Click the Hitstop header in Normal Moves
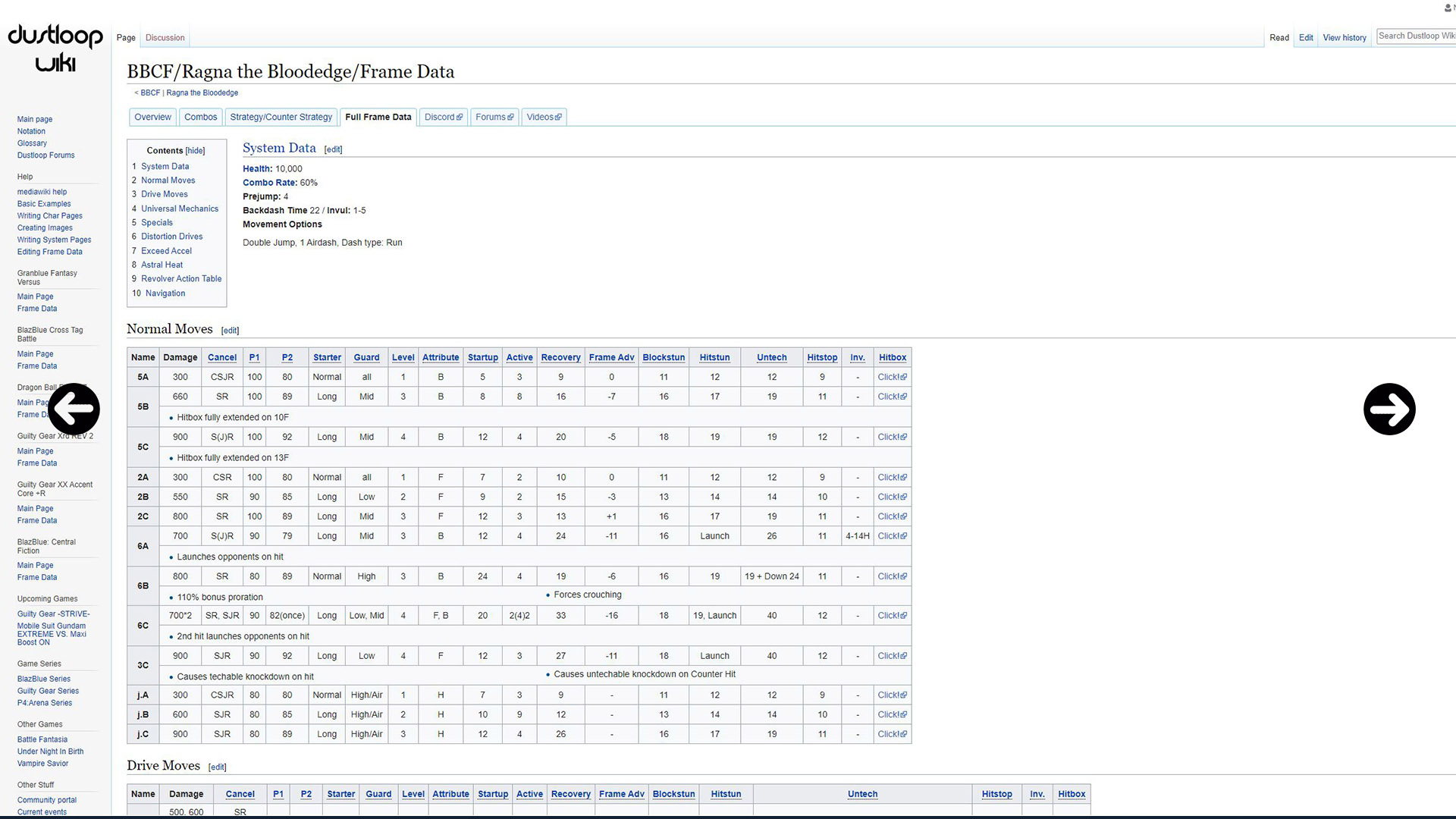Image resolution: width=1456 pixels, height=819 pixels. pos(822,357)
